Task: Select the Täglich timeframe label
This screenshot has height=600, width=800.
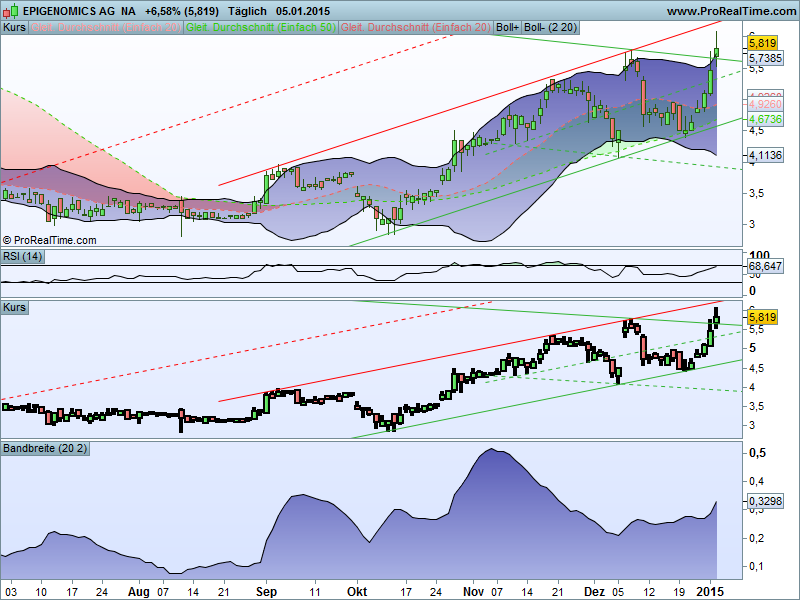Action: [247, 11]
